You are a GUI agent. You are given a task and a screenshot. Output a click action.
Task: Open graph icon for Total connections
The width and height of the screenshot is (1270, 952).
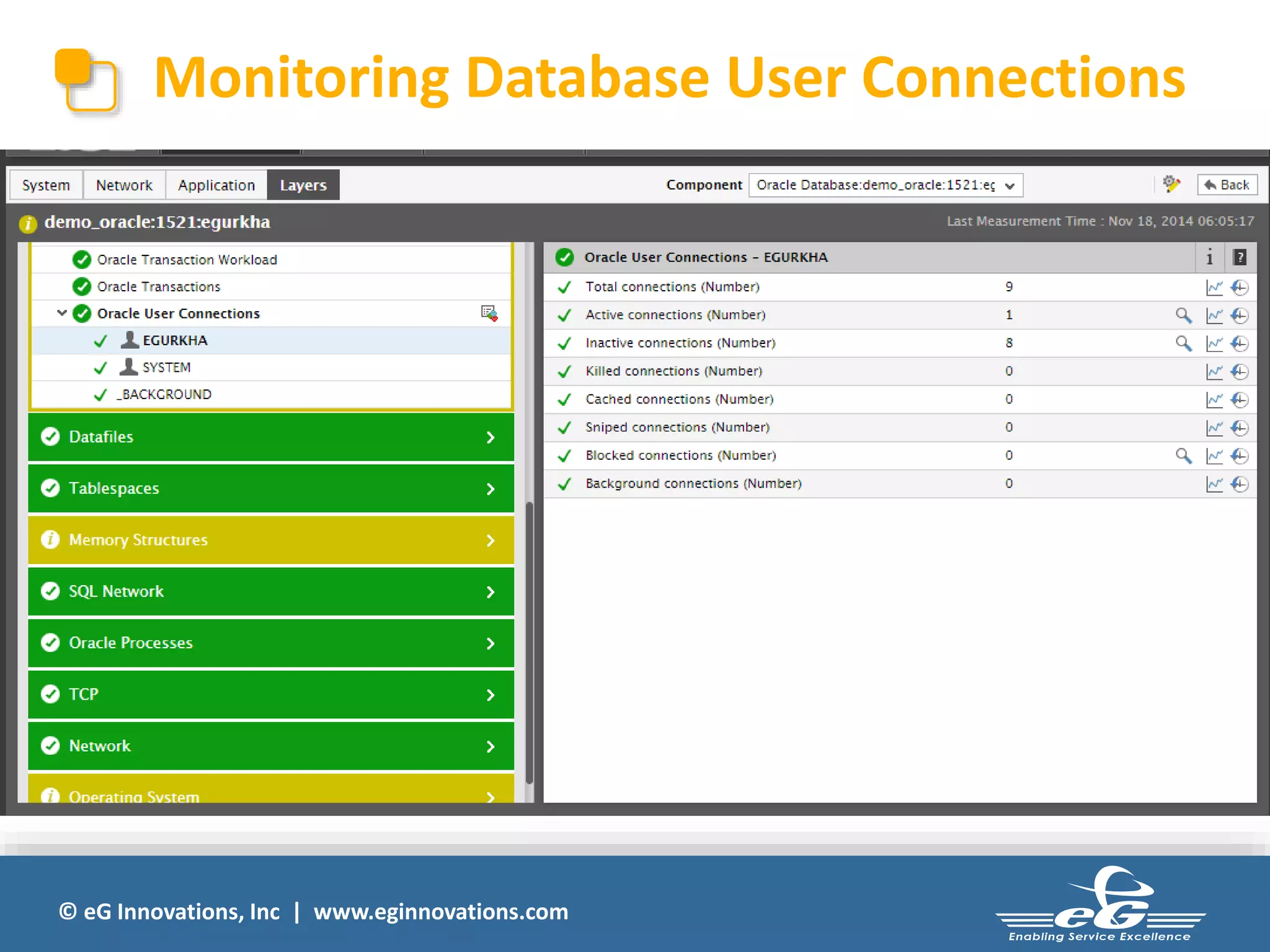pos(1214,288)
